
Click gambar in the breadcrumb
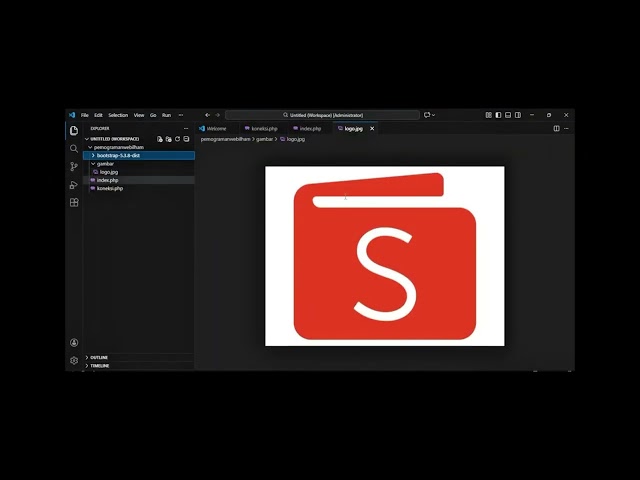[264, 139]
